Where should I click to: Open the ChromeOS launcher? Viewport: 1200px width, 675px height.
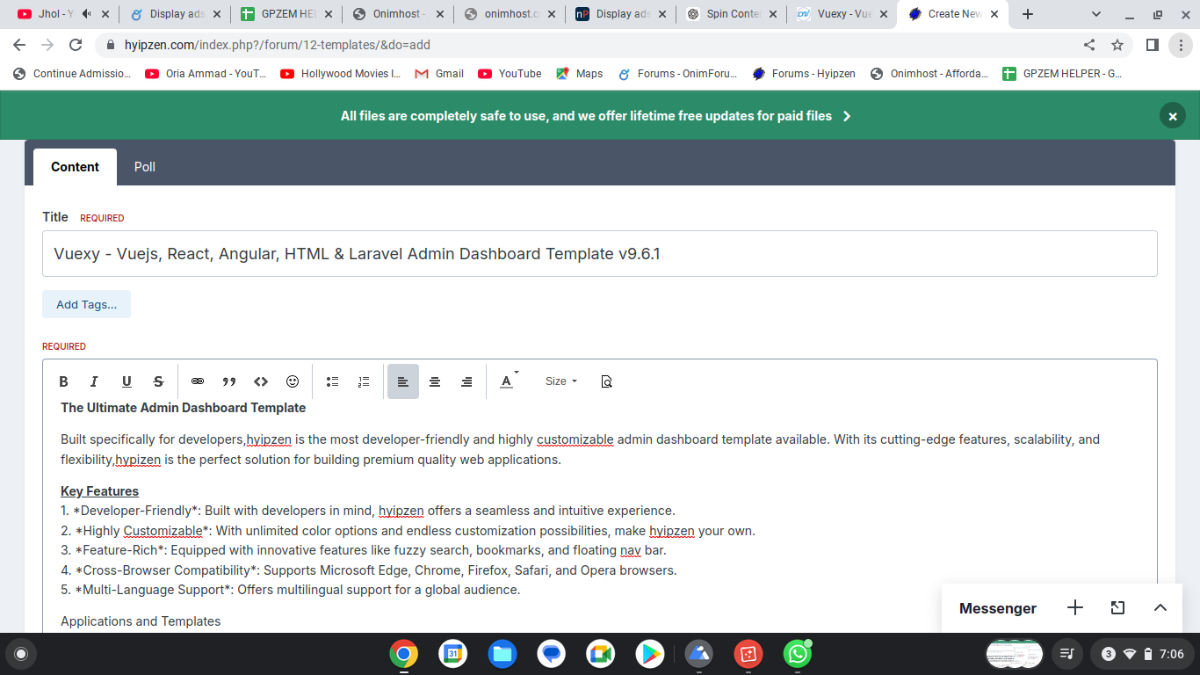point(21,654)
